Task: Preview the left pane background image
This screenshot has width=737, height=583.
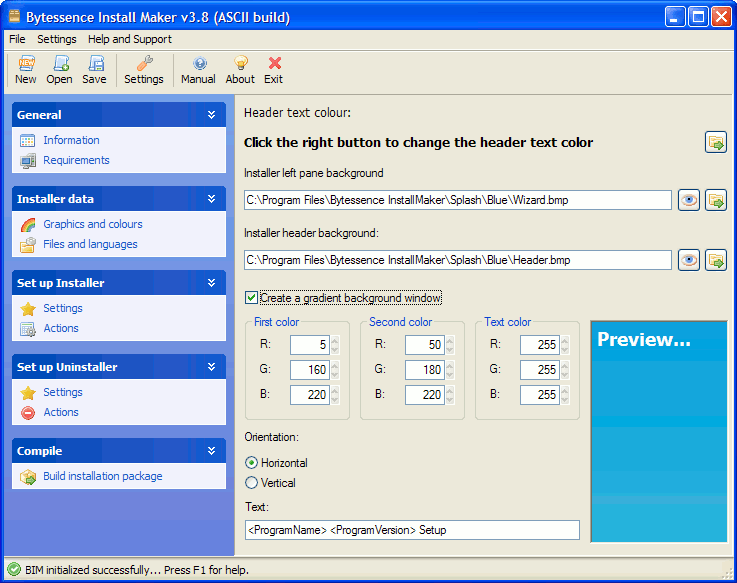Action: click(x=689, y=200)
